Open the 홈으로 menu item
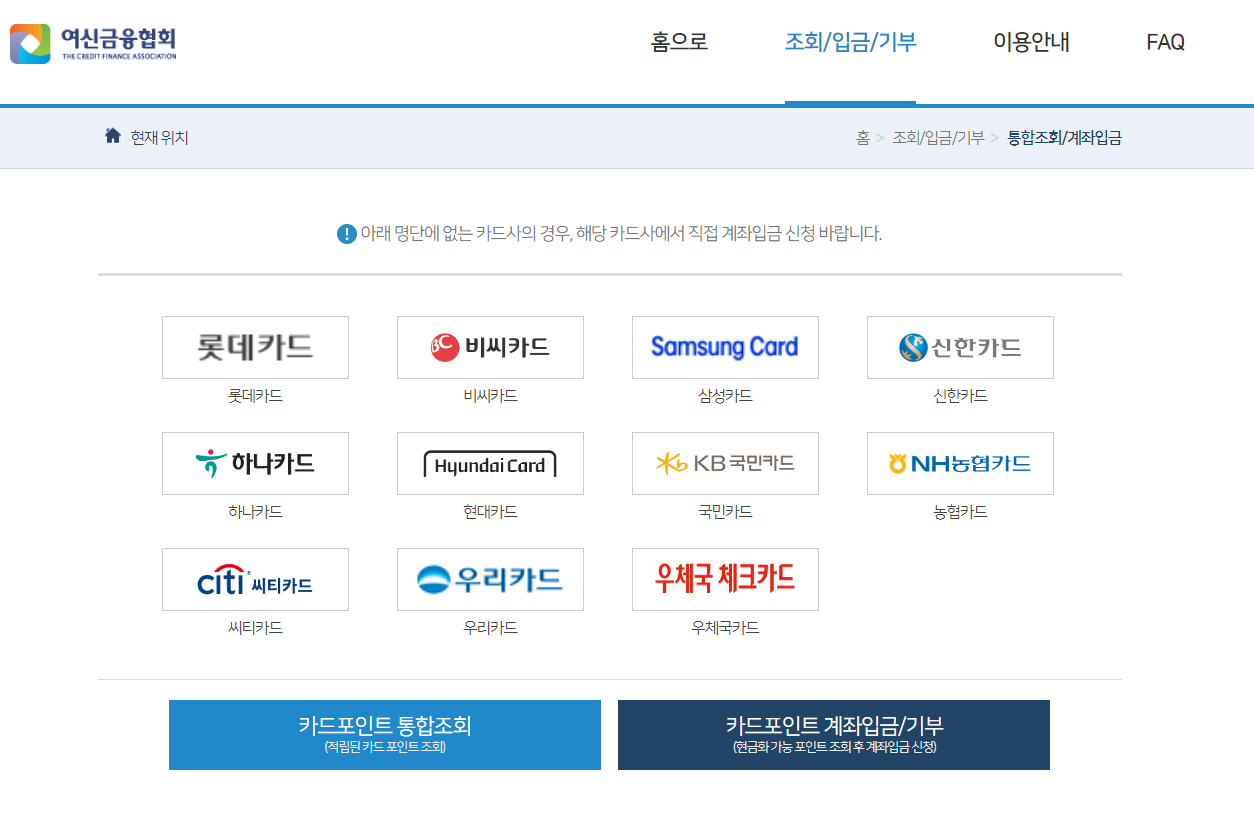Image resolution: width=1254 pixels, height=837 pixels. [x=679, y=42]
